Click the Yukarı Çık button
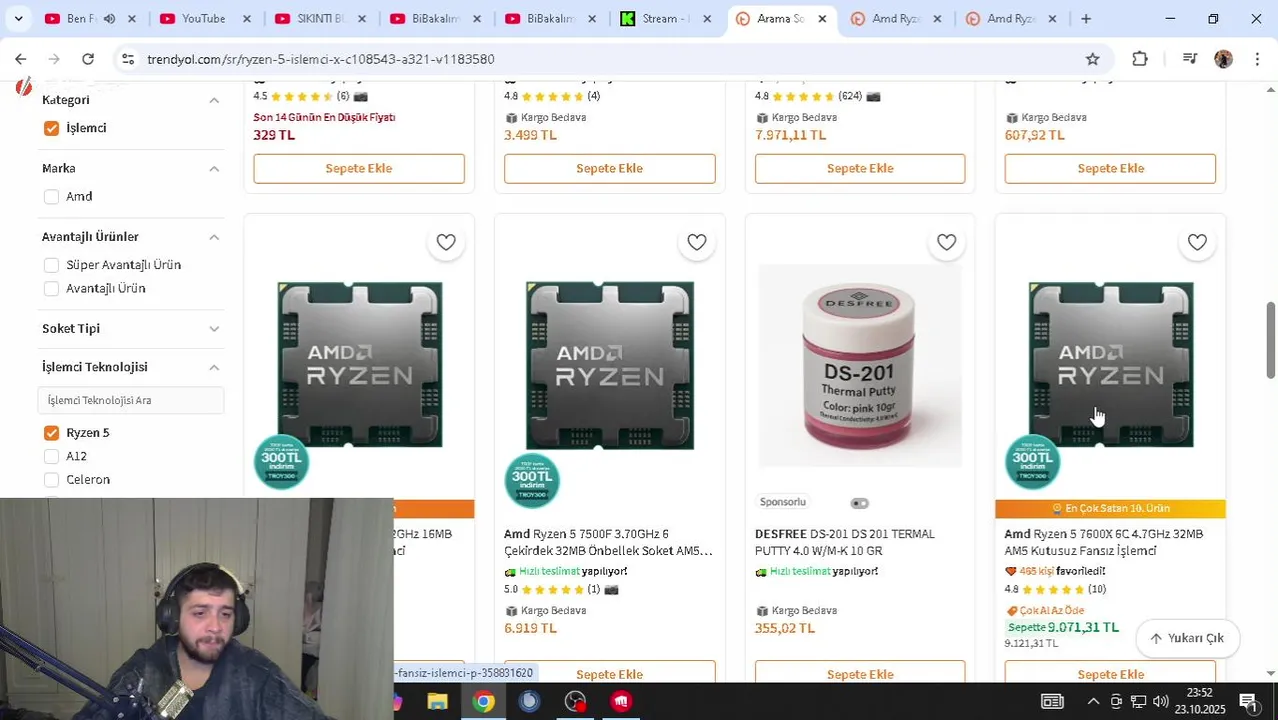Screen dimensions: 1278x720 pos(1187,638)
